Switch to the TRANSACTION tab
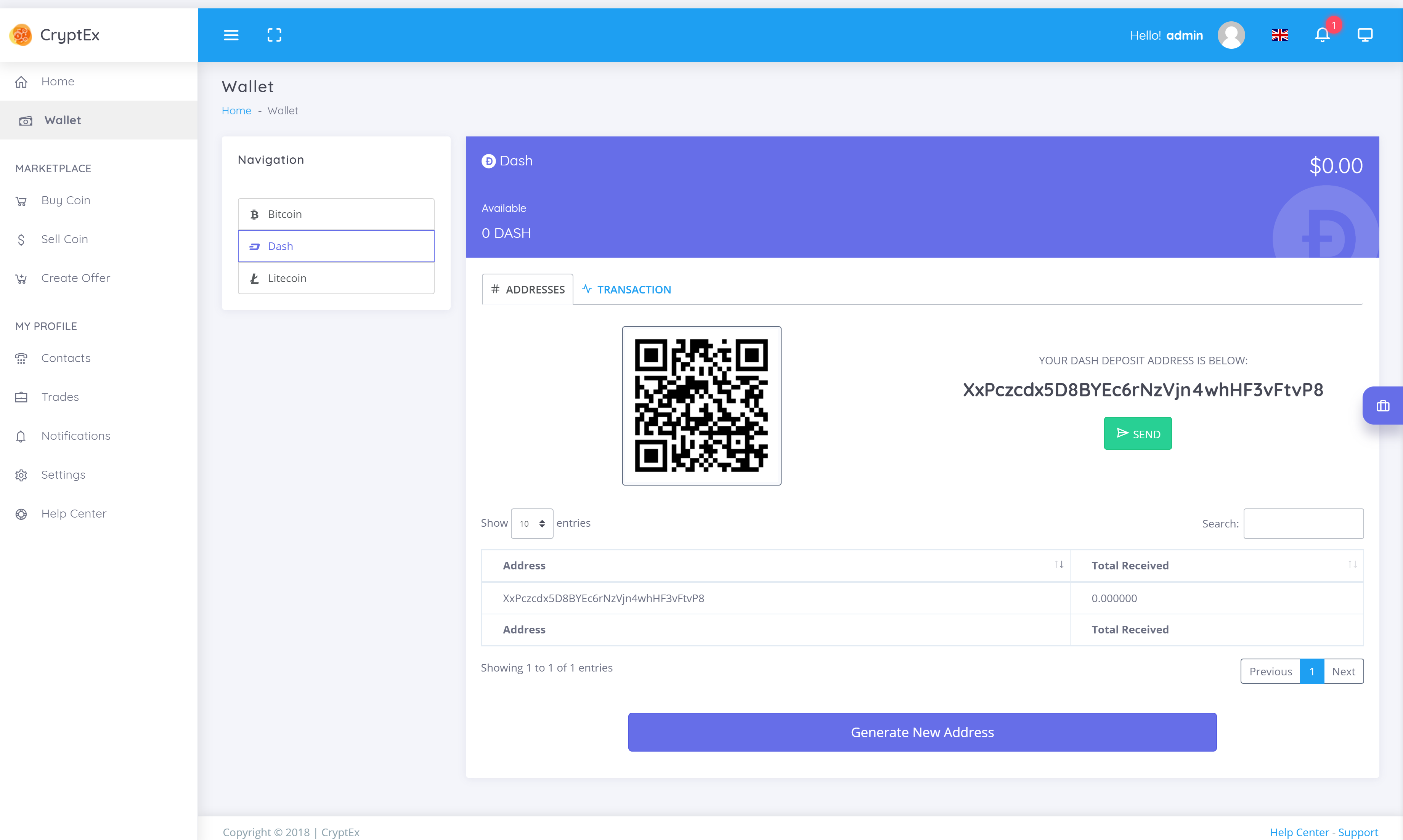Screen dimensions: 1403x840 click(627, 289)
